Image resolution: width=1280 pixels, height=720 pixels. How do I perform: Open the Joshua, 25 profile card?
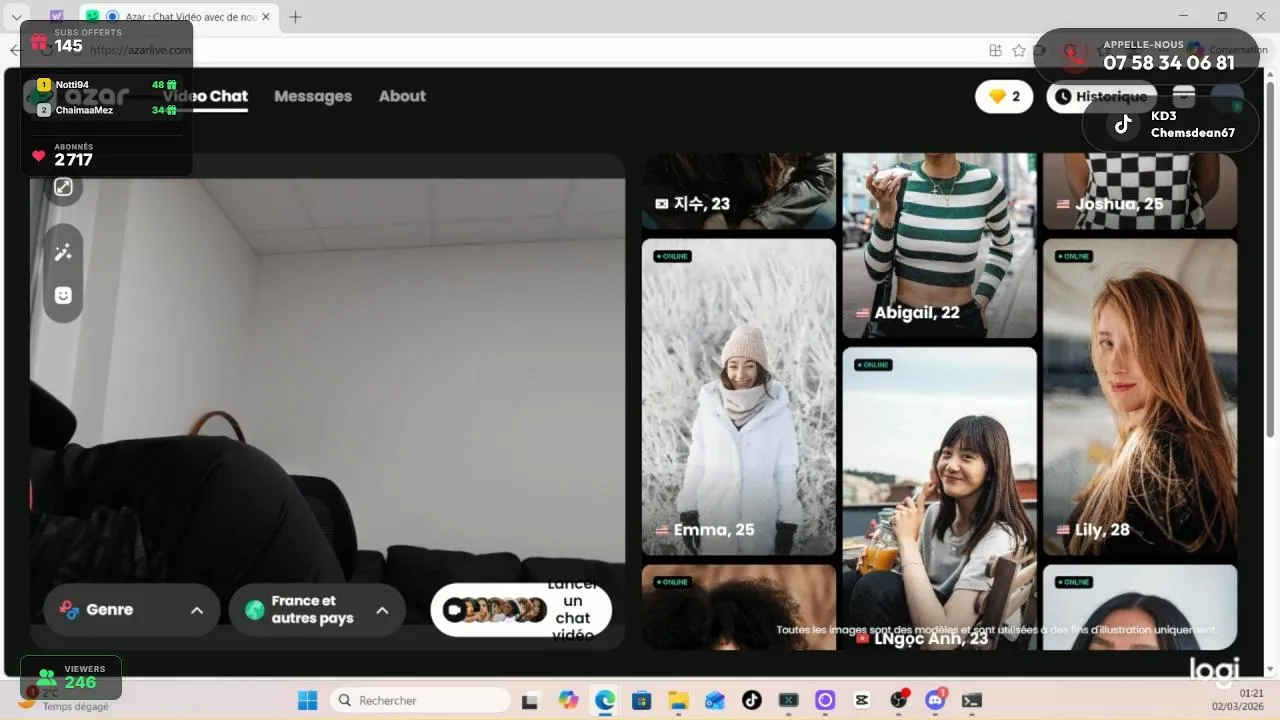pyautogui.click(x=1140, y=191)
